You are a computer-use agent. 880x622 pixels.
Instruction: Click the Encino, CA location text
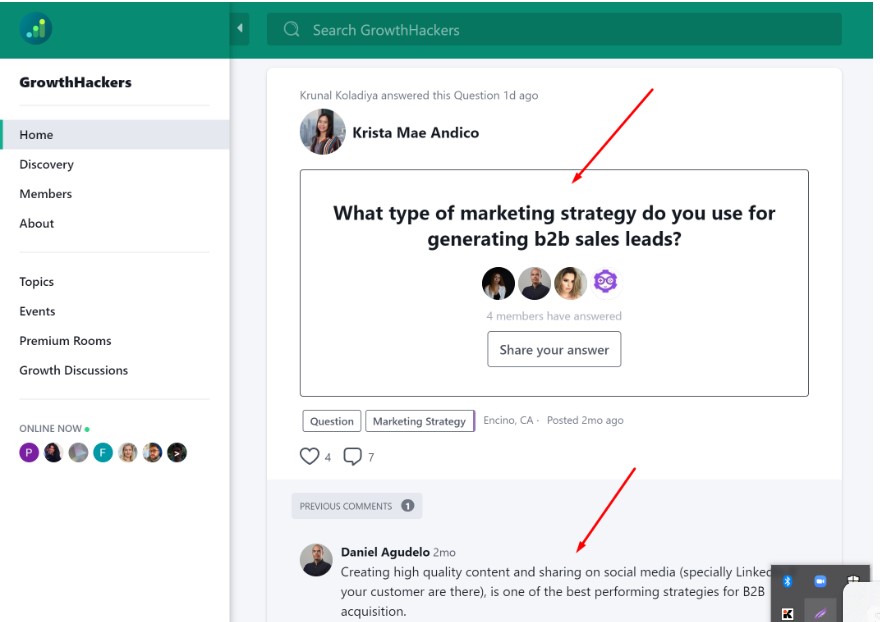[x=508, y=420]
